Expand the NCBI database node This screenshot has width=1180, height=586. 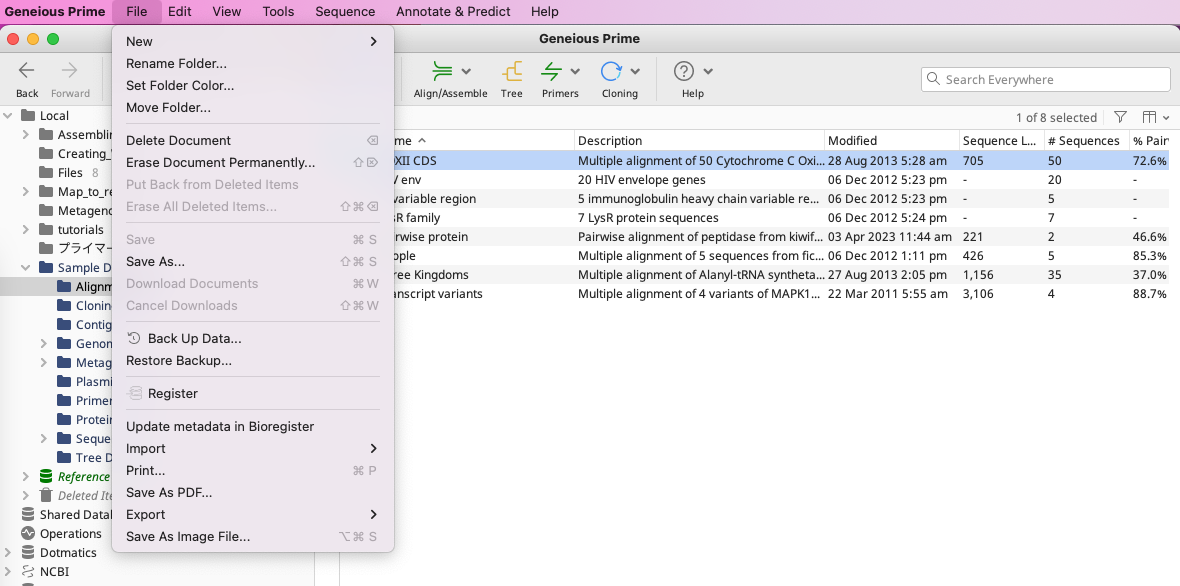point(9,572)
